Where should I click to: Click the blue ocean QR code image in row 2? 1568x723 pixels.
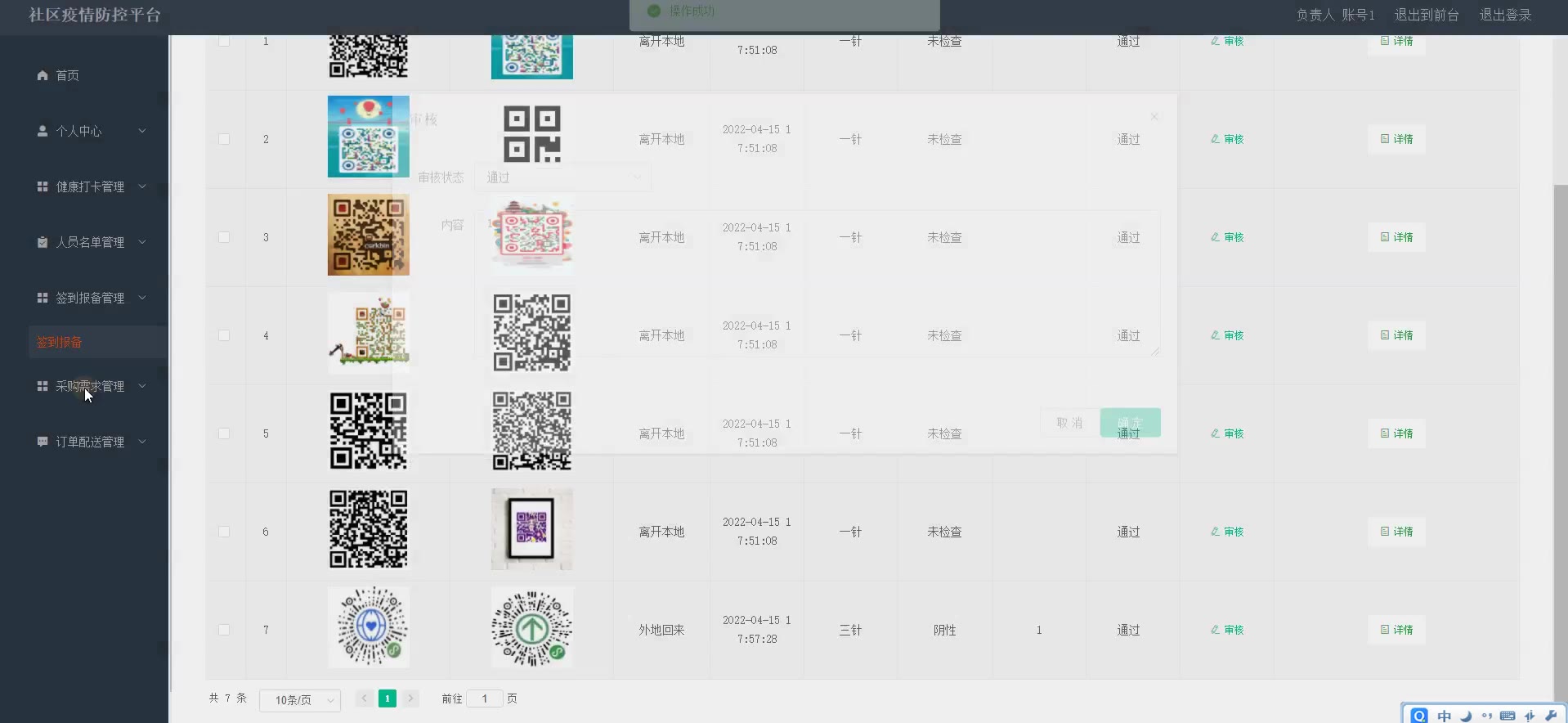[368, 137]
